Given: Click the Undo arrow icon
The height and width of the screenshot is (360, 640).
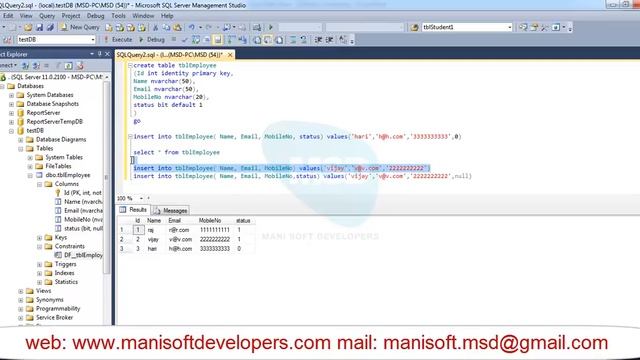Looking at the screenshot, I should pyautogui.click(x=191, y=27).
